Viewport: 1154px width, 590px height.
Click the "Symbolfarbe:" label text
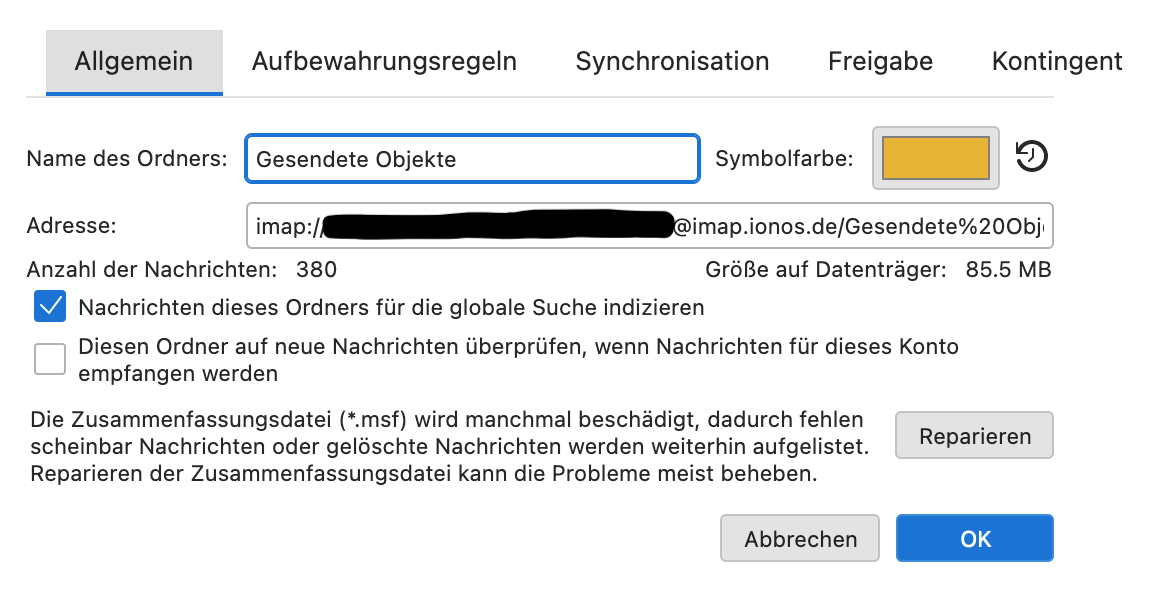pyautogui.click(x=784, y=159)
